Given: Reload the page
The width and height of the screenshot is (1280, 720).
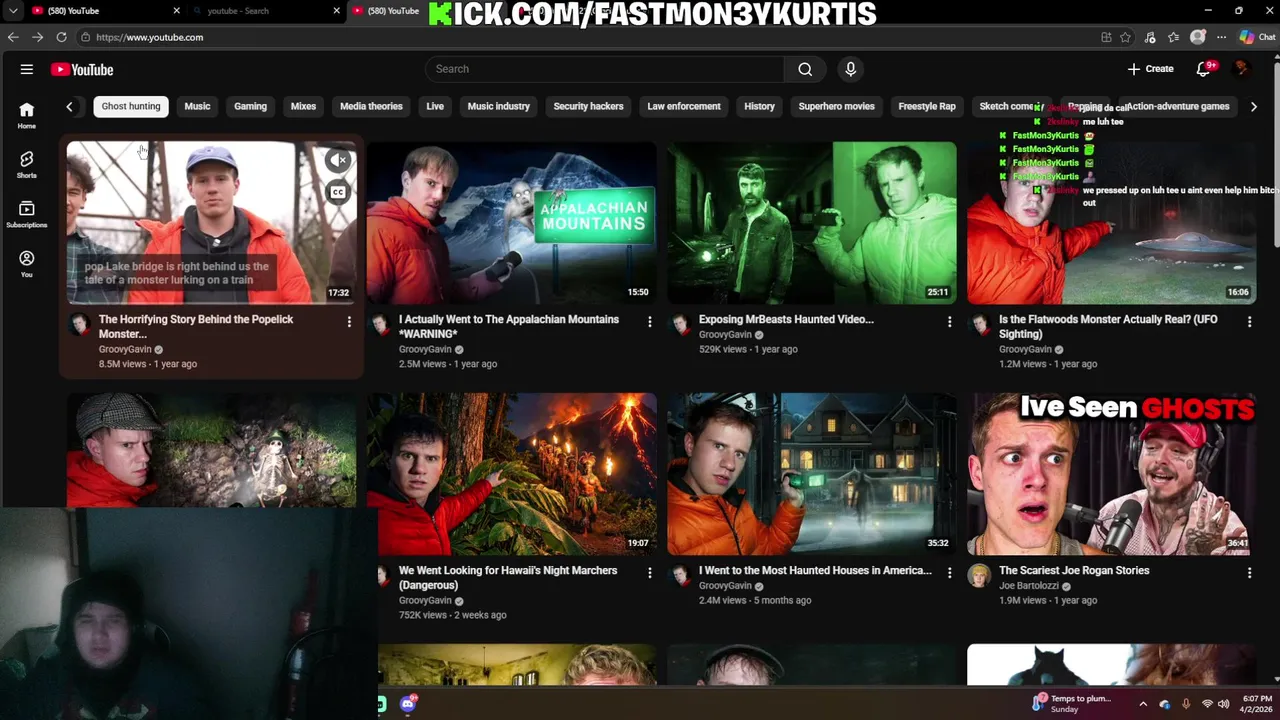Looking at the screenshot, I should (61, 37).
